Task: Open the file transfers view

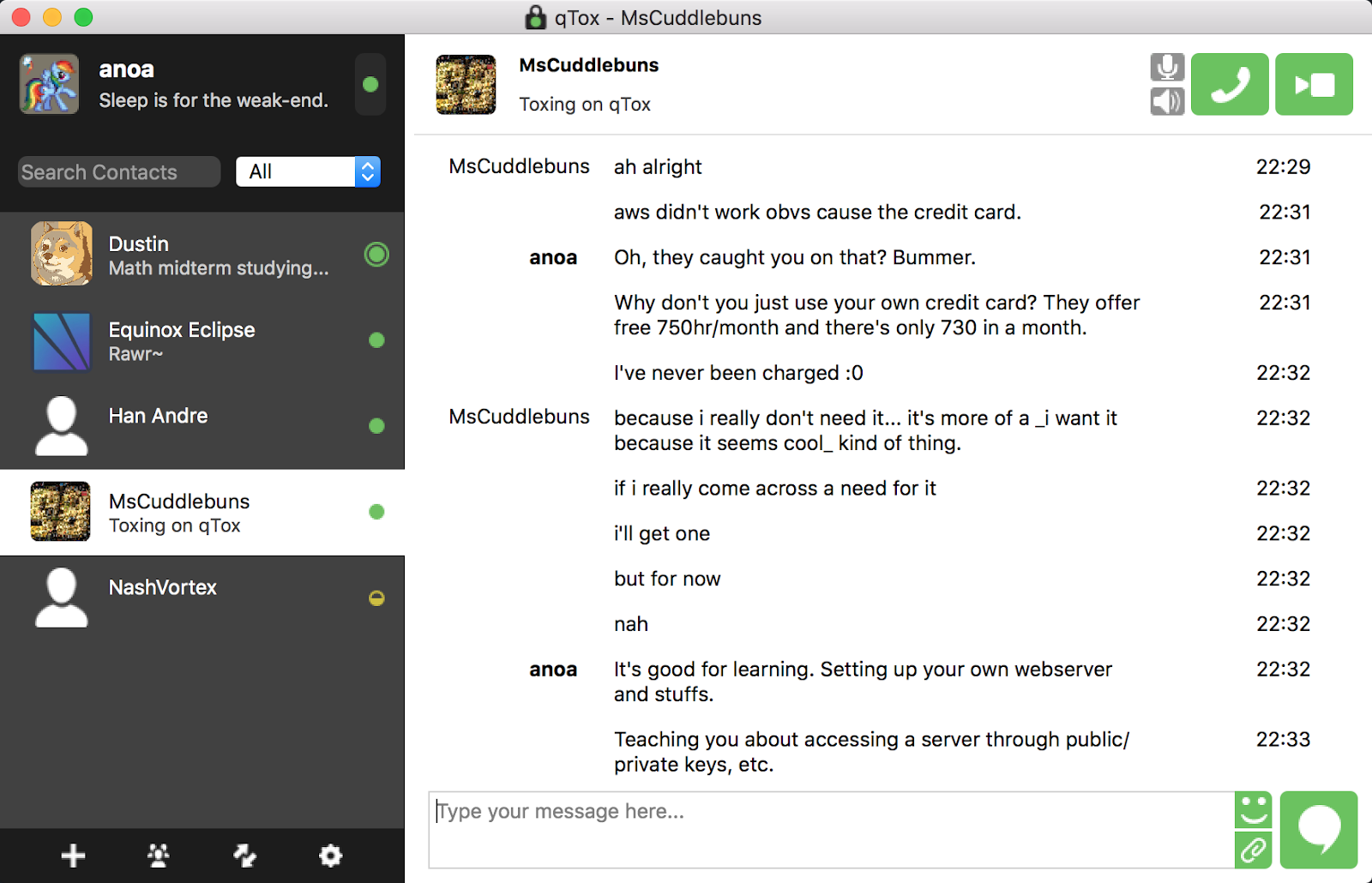Action: coord(245,855)
